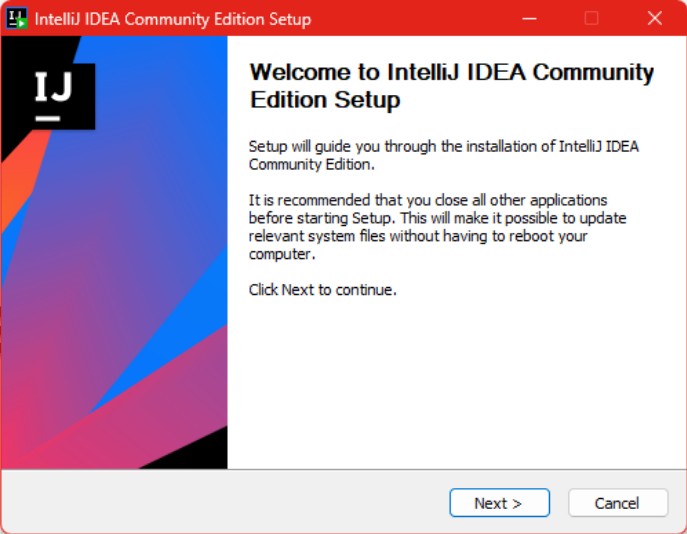687x534 pixels.
Task: Click the title bar text 'IntelliJ IDEA Community Edition Setup'
Action: coord(173,19)
